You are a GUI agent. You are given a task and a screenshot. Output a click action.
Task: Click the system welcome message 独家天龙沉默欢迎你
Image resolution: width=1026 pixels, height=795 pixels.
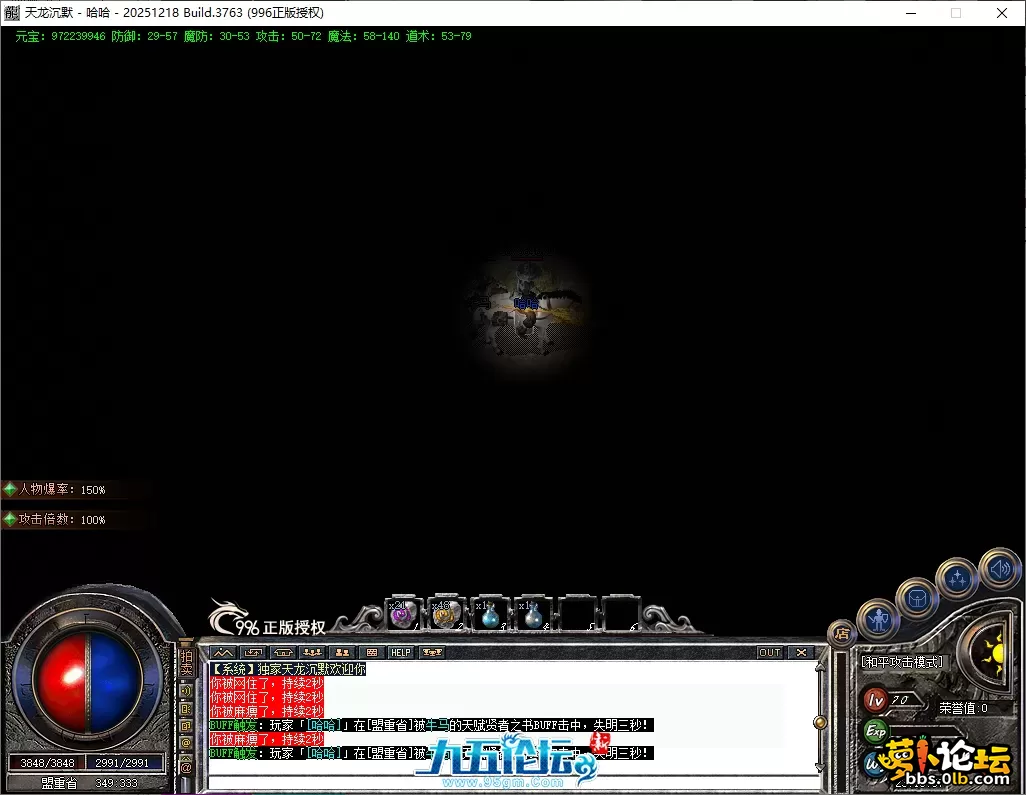(x=311, y=669)
